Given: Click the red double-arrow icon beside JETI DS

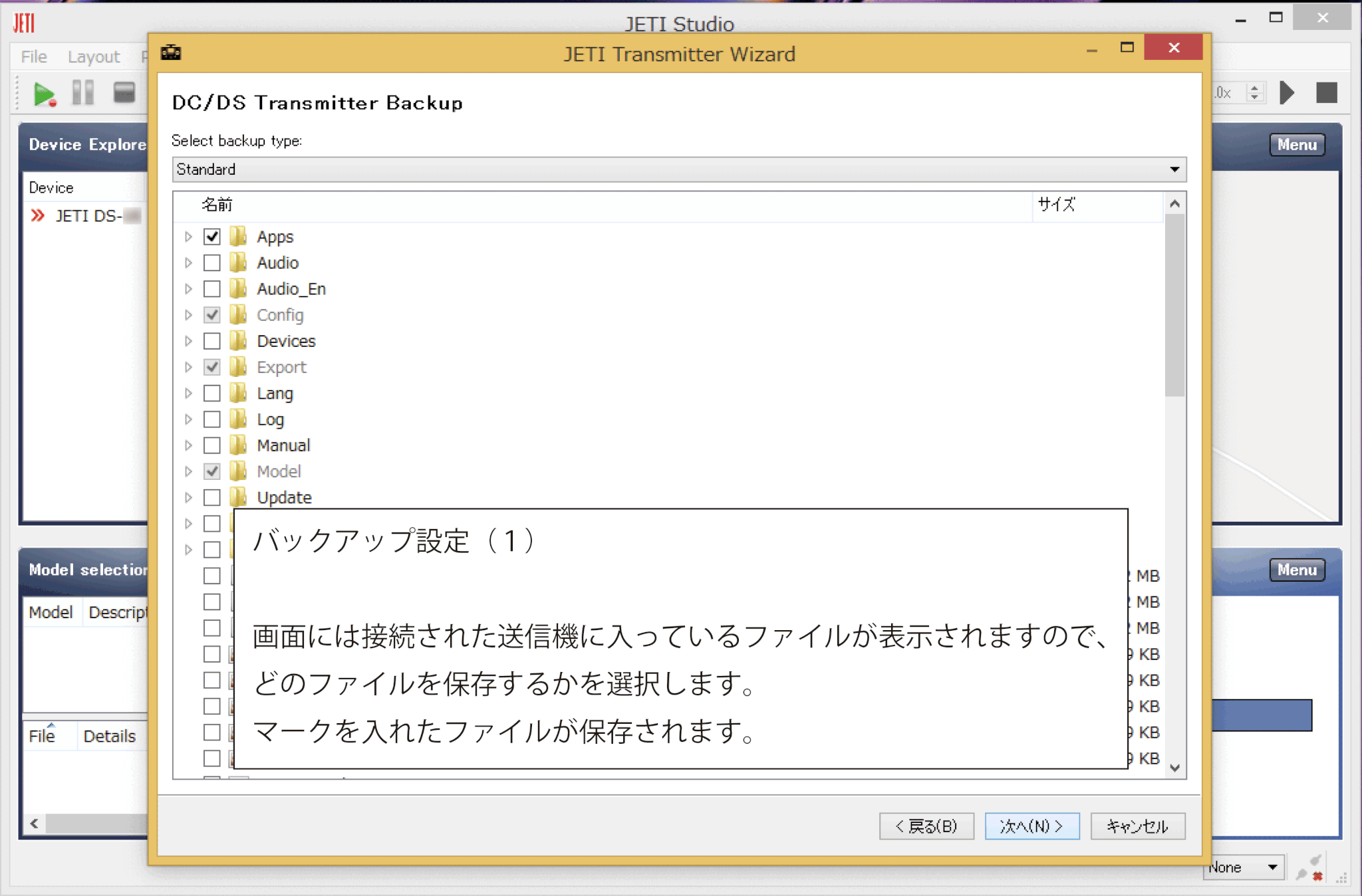Looking at the screenshot, I should [38, 215].
